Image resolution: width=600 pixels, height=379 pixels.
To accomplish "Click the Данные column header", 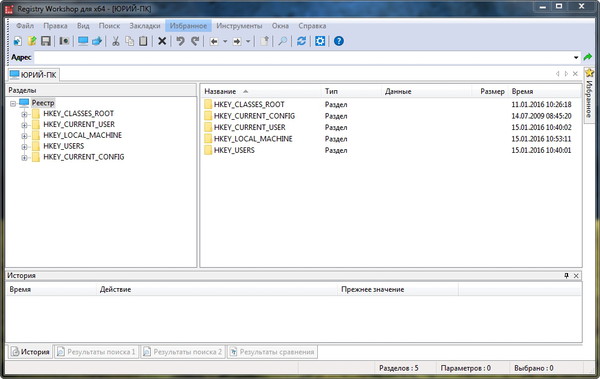I will click(x=426, y=91).
